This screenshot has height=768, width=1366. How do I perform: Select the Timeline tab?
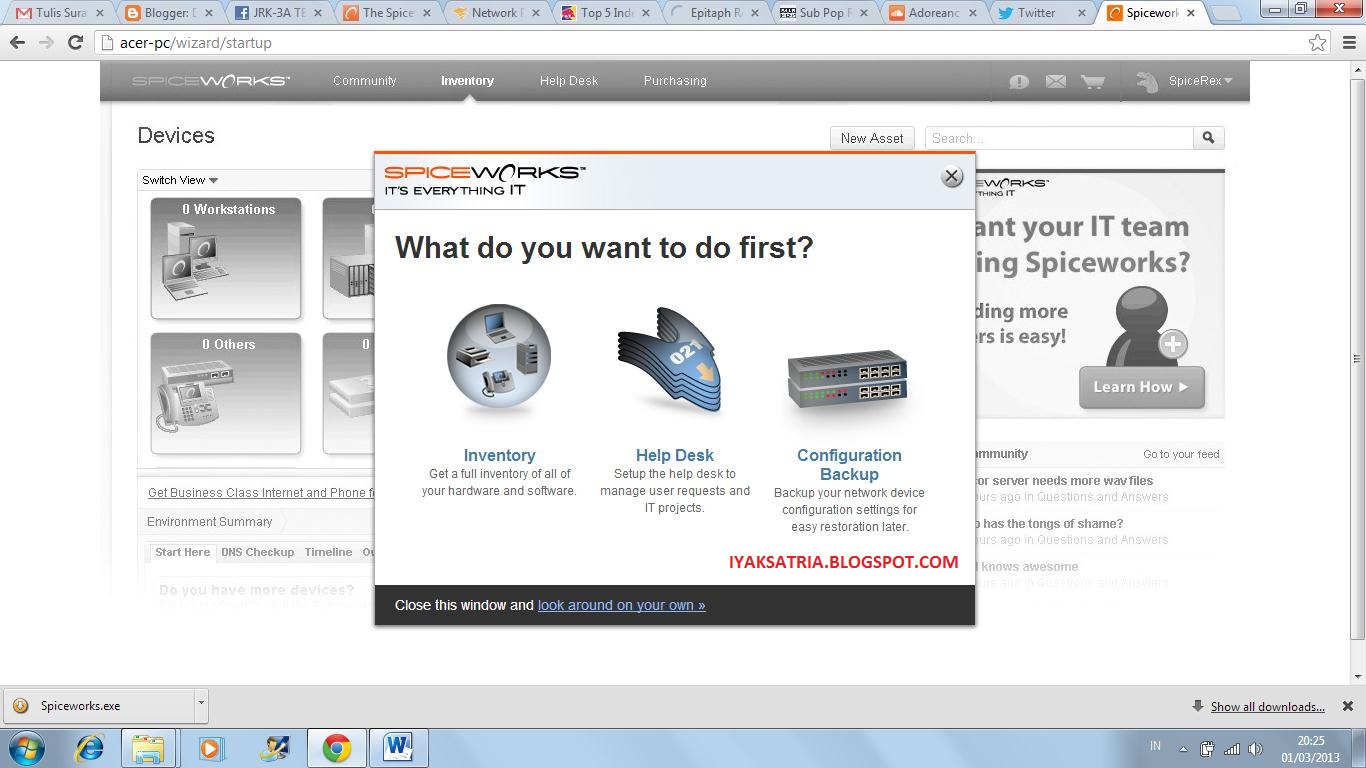pos(328,552)
